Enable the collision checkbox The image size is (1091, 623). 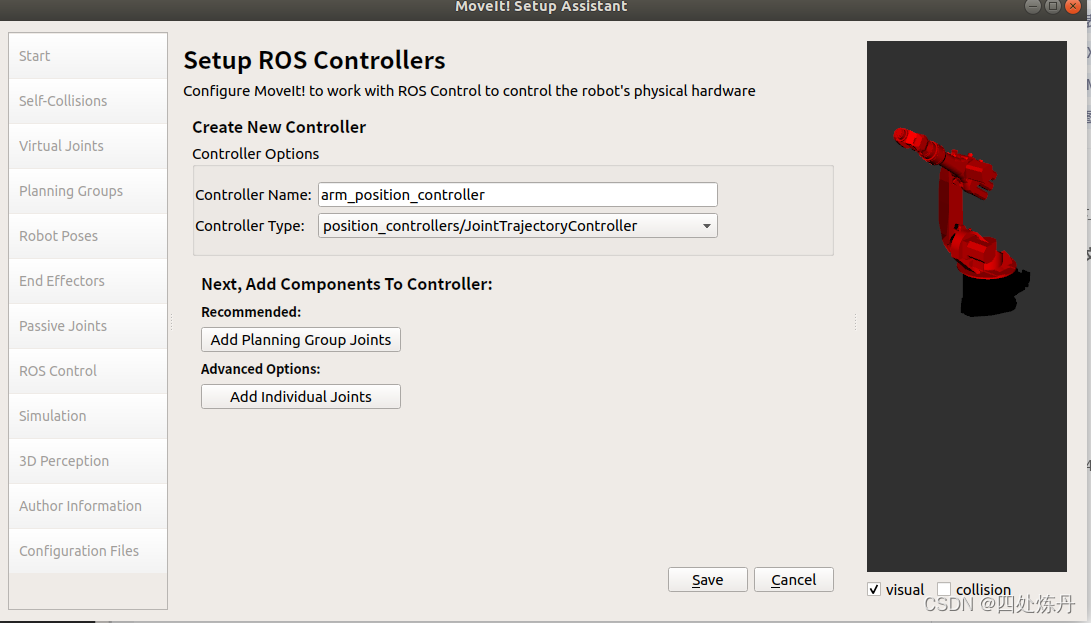[944, 590]
